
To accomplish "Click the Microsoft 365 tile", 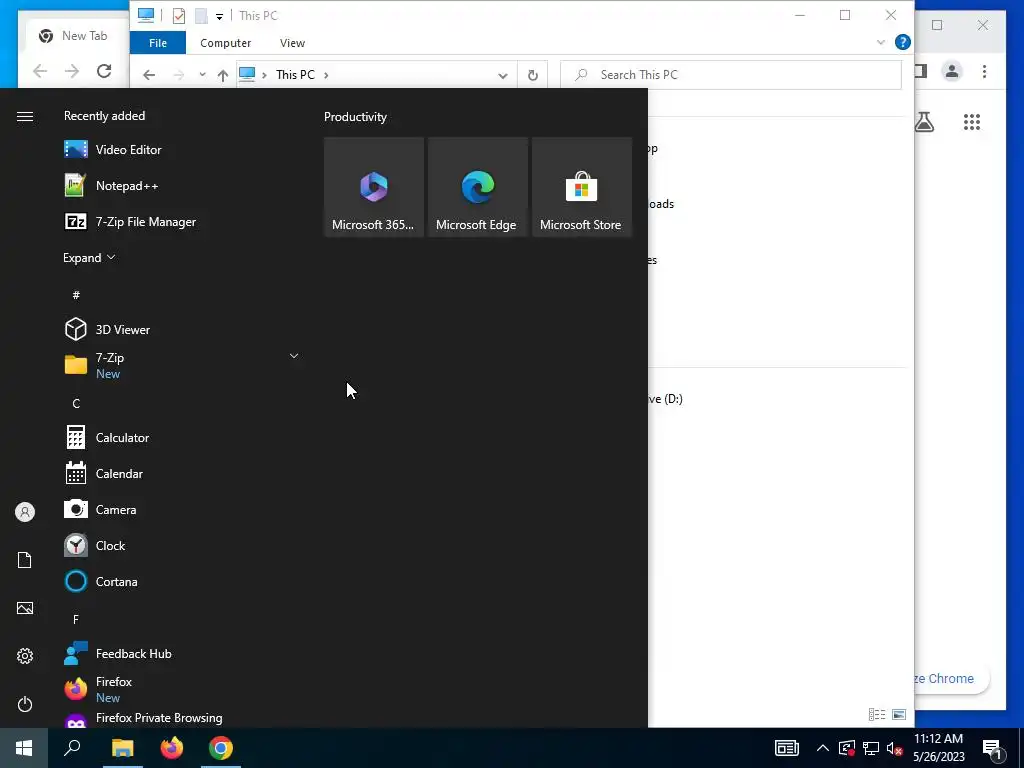I will point(374,187).
